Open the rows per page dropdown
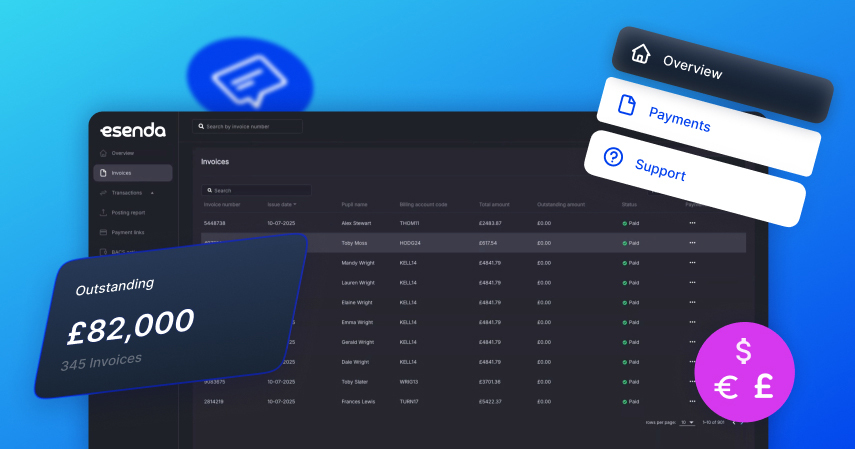This screenshot has height=449, width=855. pyautogui.click(x=687, y=422)
